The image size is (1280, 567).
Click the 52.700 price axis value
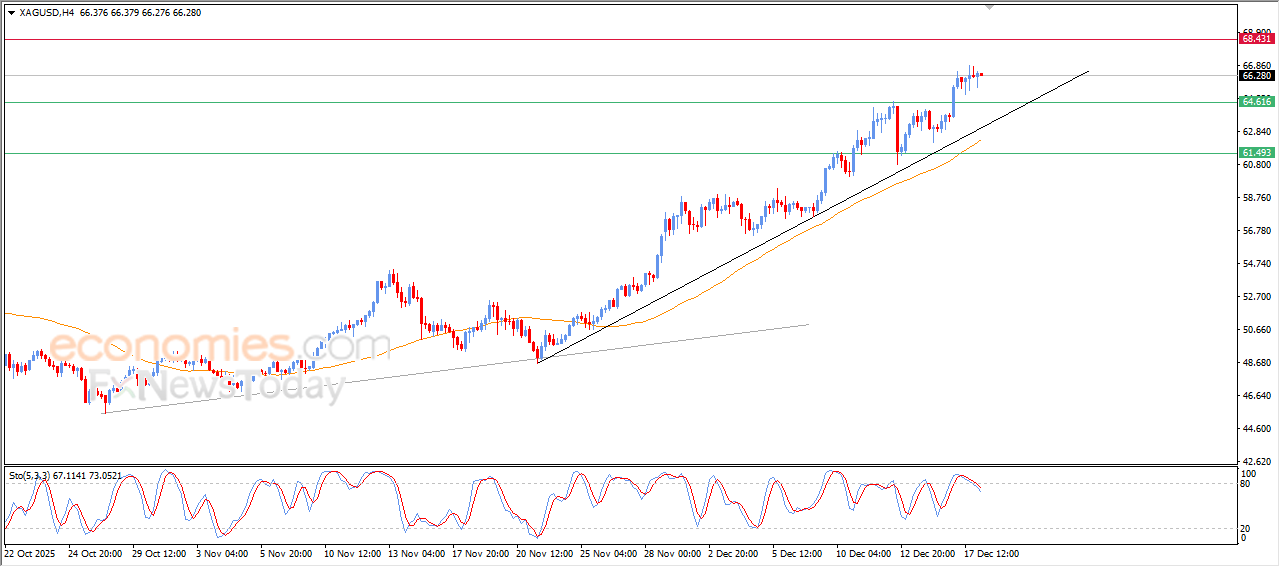pos(1256,296)
